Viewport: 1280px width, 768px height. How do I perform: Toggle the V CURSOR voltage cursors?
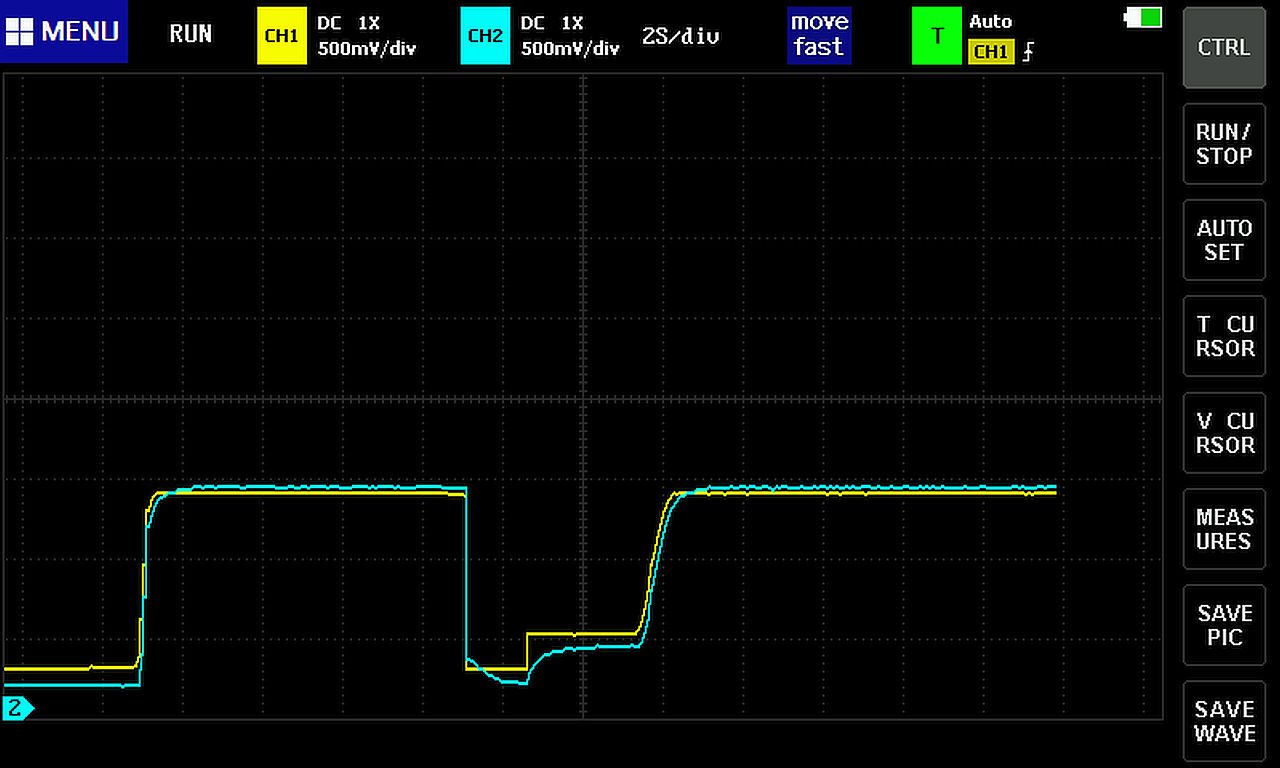coord(1224,433)
